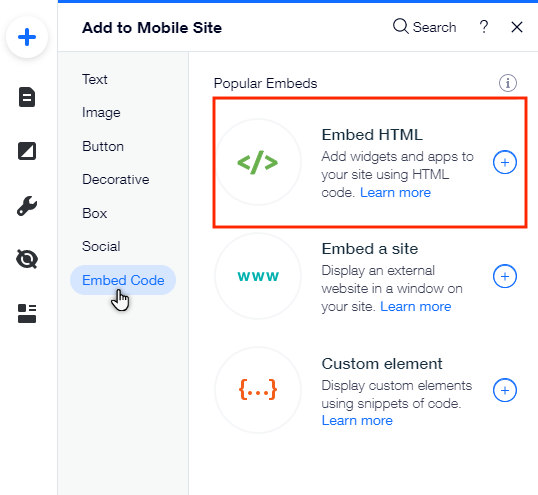Click the Embed HTML title

click(372, 135)
